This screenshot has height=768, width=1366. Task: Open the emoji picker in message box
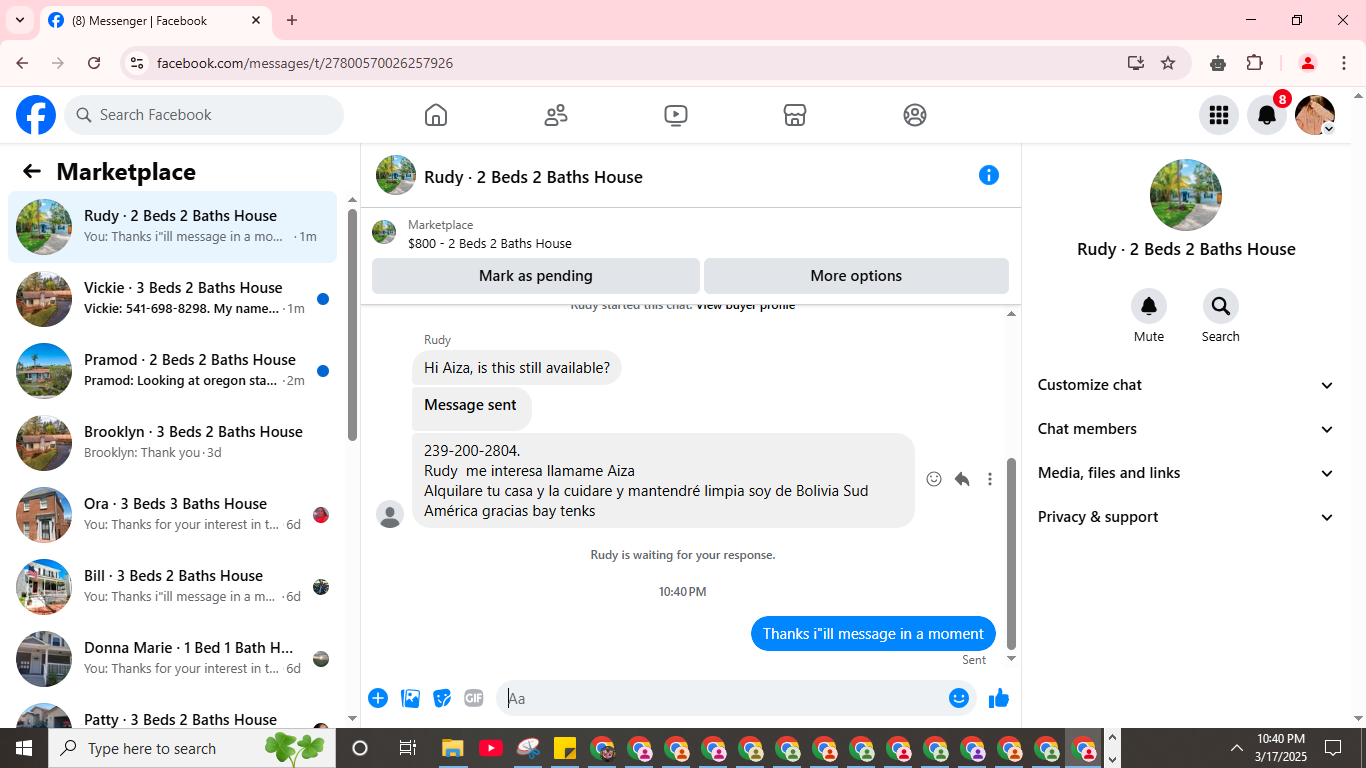[x=959, y=698]
